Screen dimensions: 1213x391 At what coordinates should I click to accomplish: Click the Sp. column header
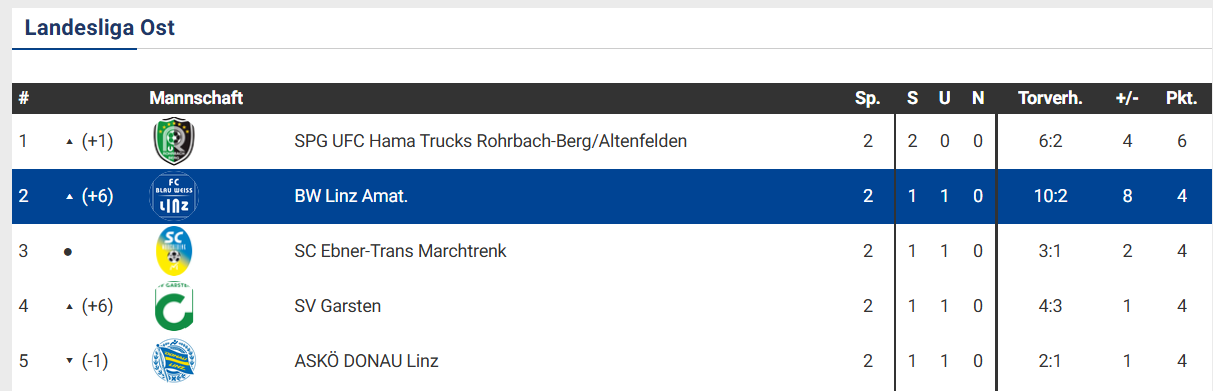(867, 98)
